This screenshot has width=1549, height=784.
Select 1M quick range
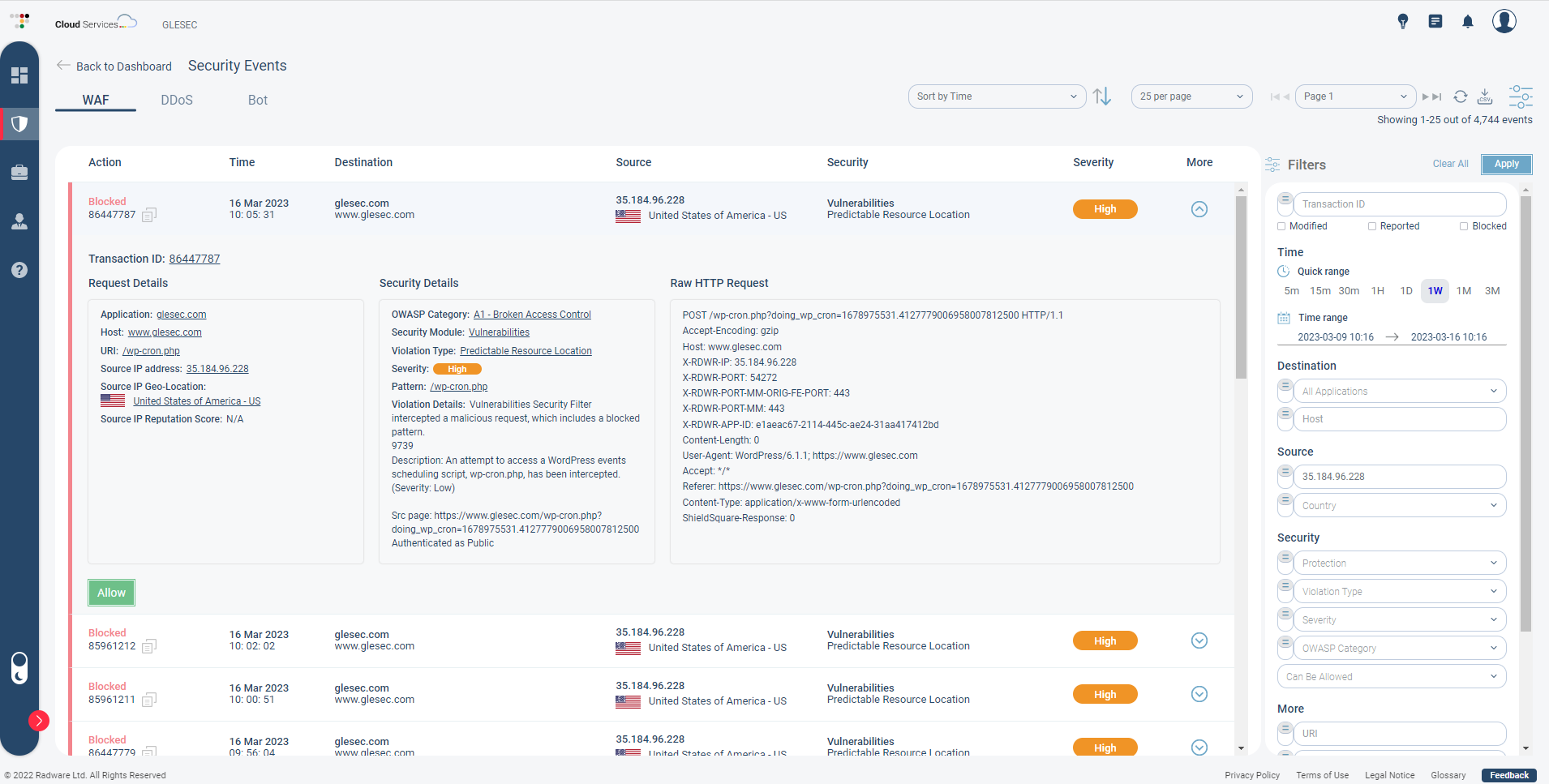[x=1464, y=291]
